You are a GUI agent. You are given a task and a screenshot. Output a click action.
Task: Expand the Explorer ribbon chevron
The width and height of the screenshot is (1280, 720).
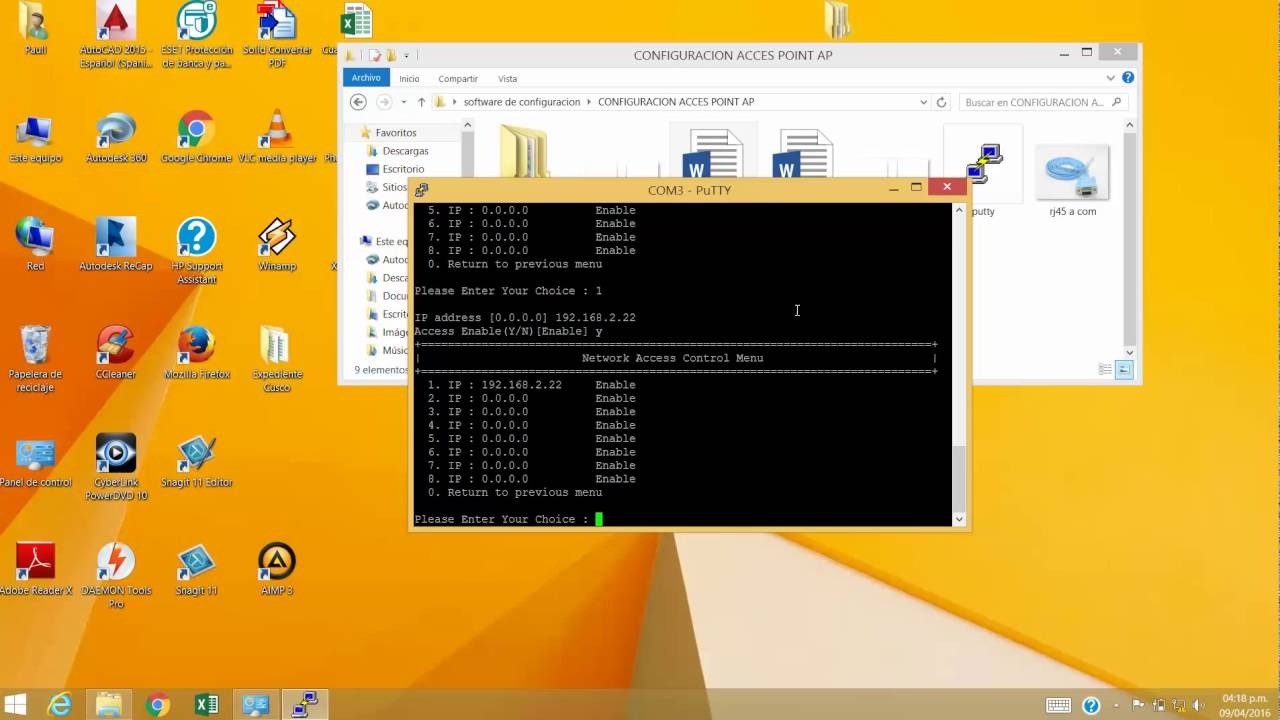point(1110,78)
